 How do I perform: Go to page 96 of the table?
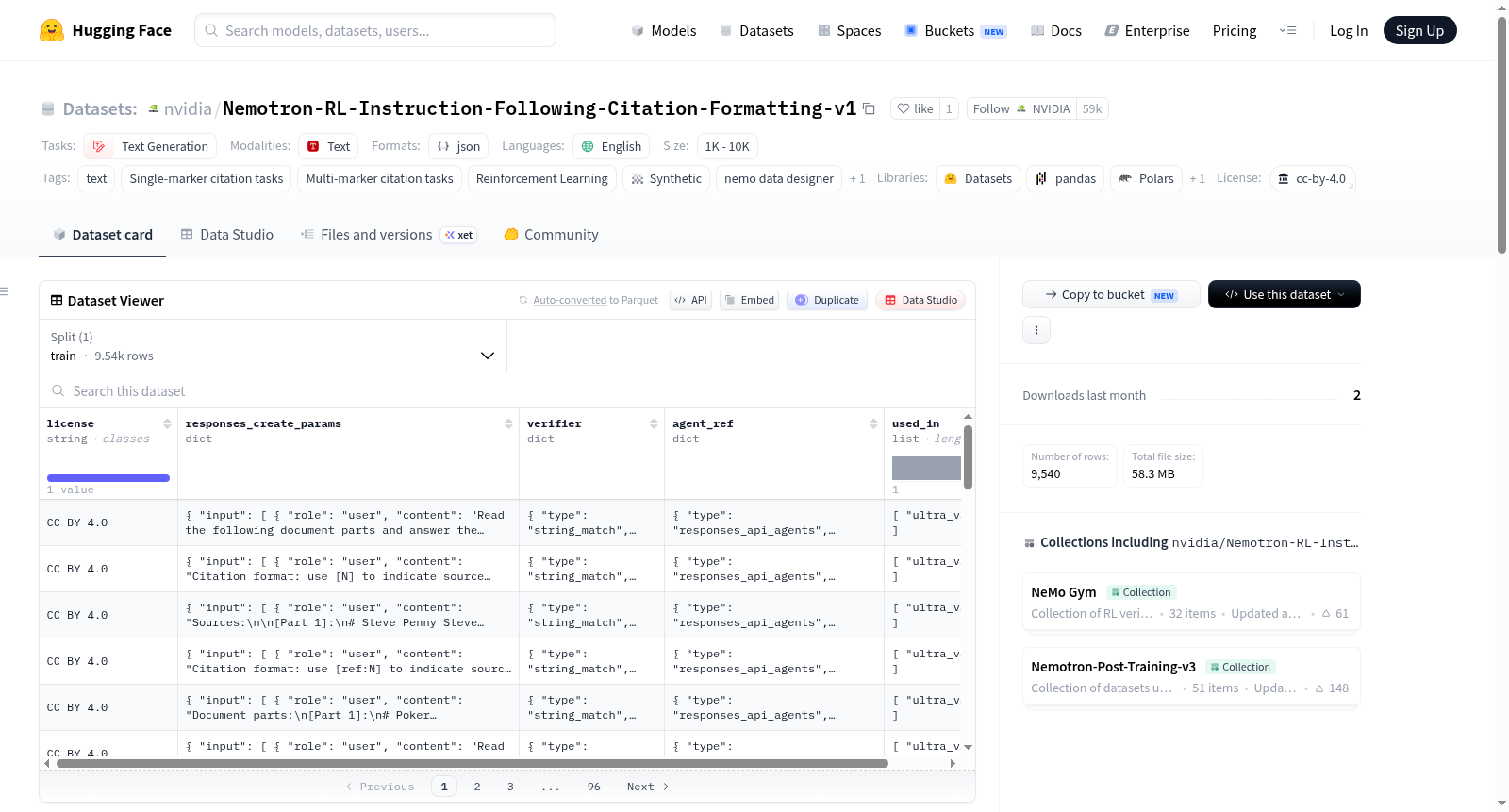click(x=593, y=787)
